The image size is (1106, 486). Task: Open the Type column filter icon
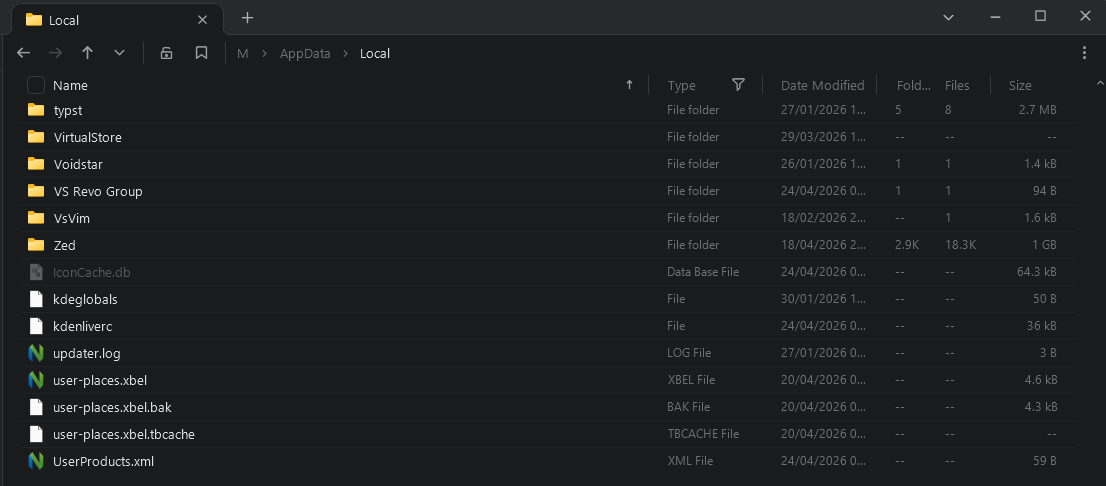[x=738, y=85]
